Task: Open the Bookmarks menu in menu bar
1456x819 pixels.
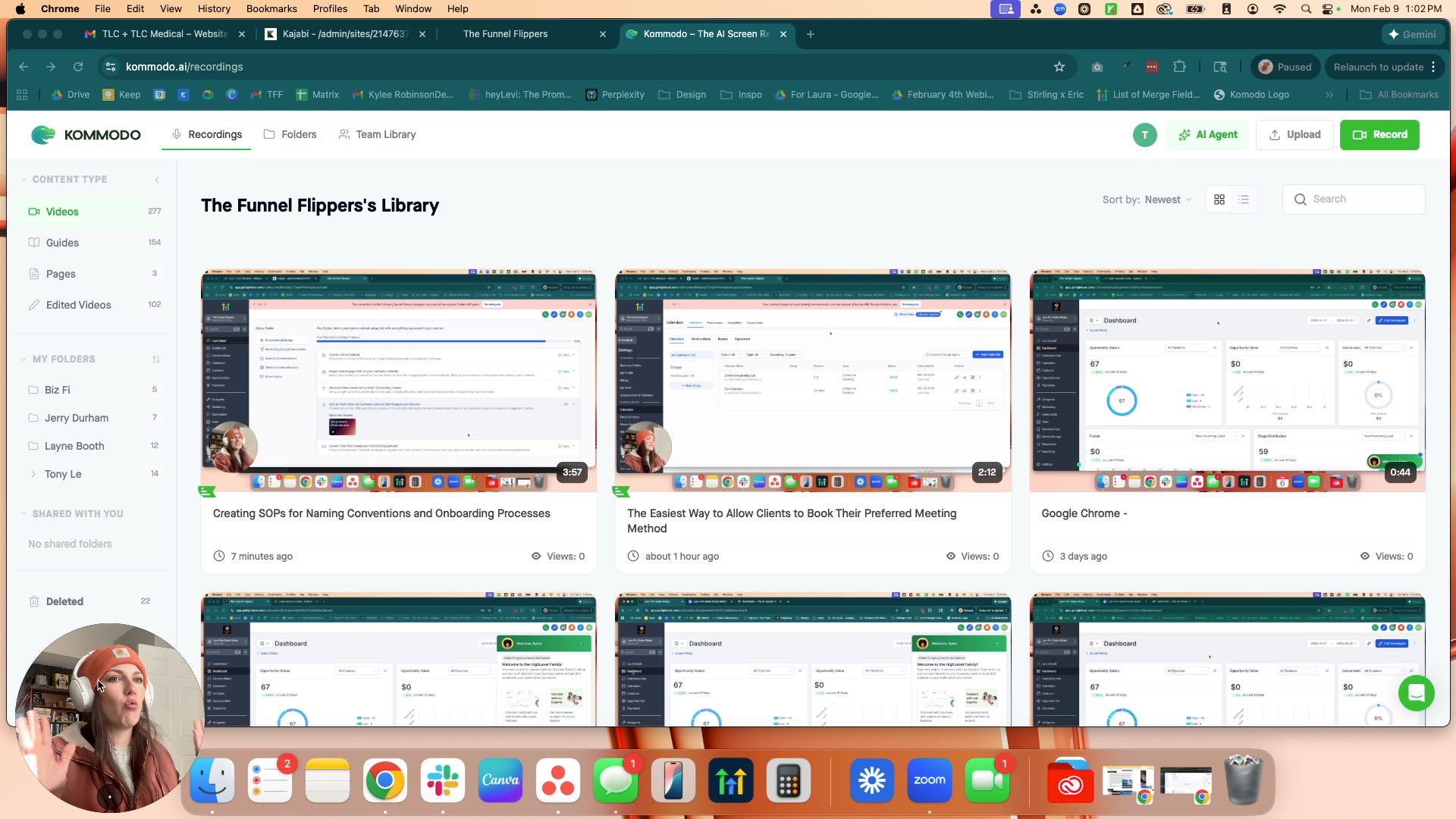Action: 271,9
